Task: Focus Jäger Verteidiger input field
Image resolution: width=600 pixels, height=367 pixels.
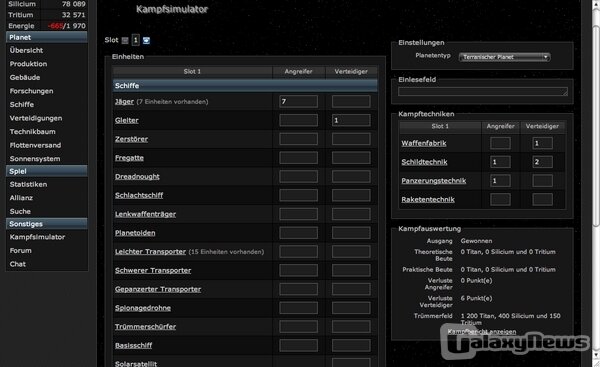Action: 351,101
